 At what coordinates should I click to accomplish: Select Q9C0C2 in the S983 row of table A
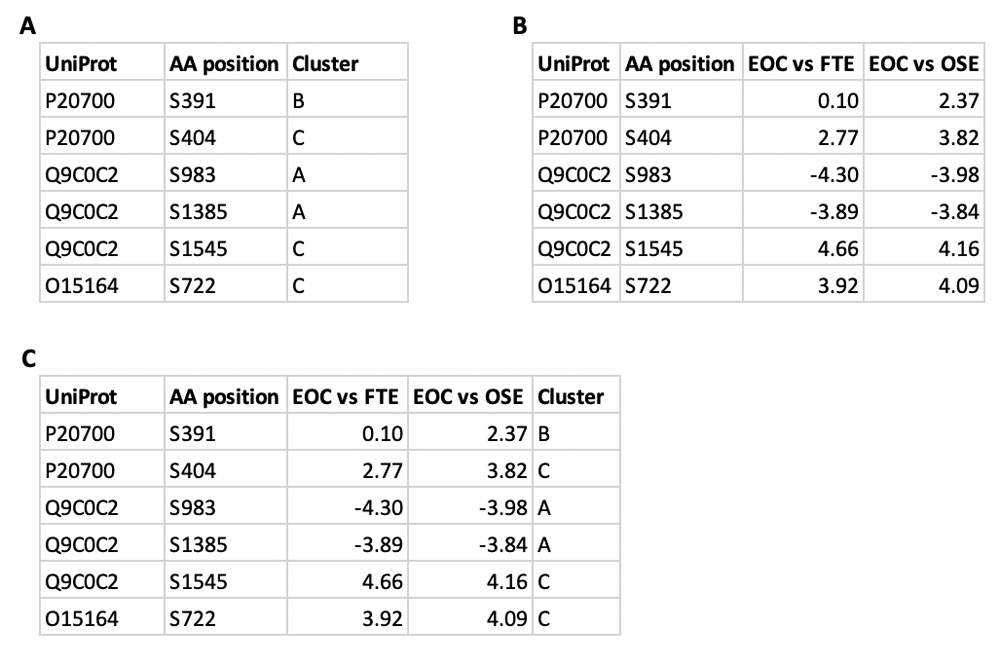click(82, 175)
